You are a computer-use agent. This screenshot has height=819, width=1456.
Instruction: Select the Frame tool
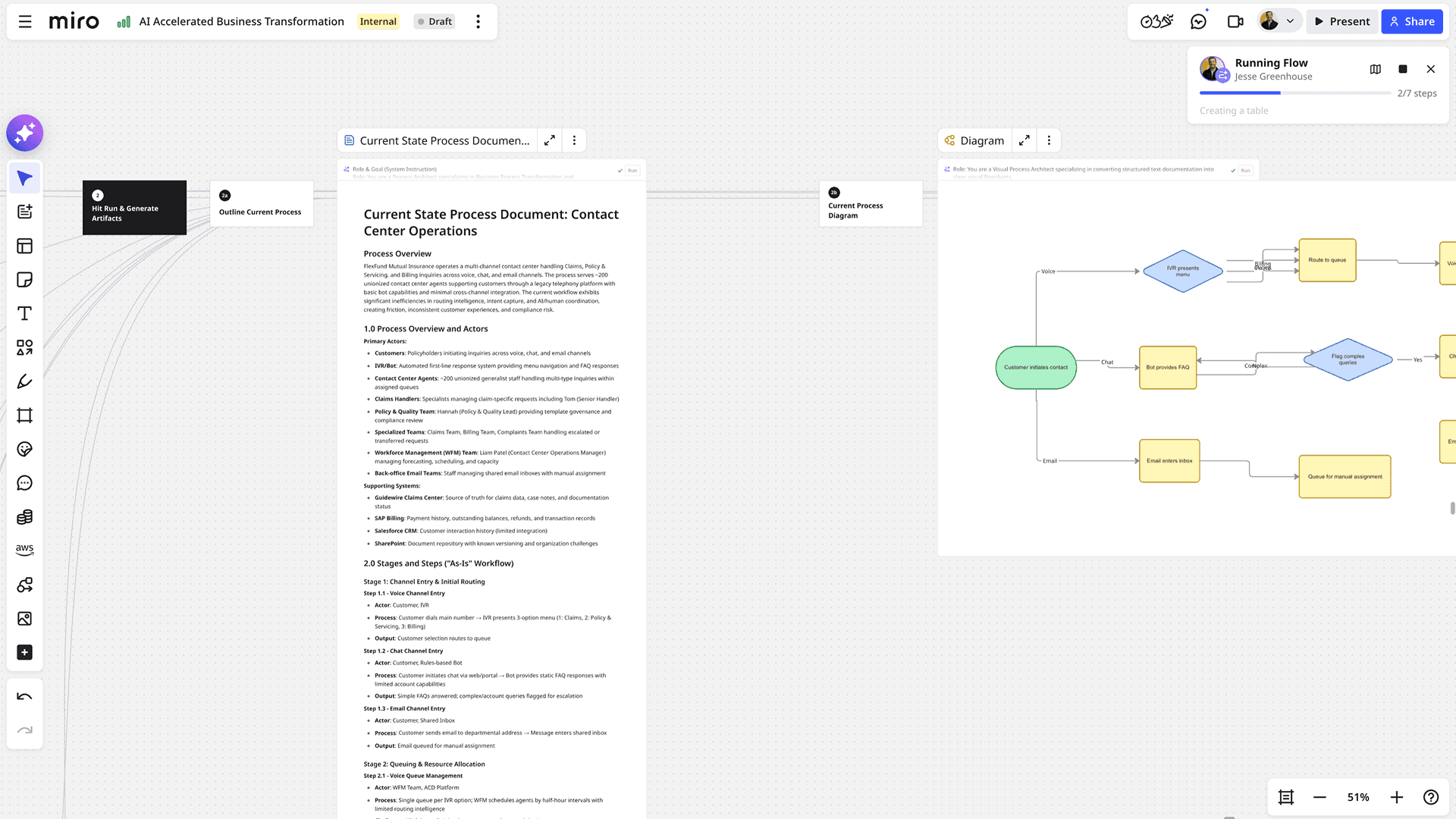coord(24,416)
